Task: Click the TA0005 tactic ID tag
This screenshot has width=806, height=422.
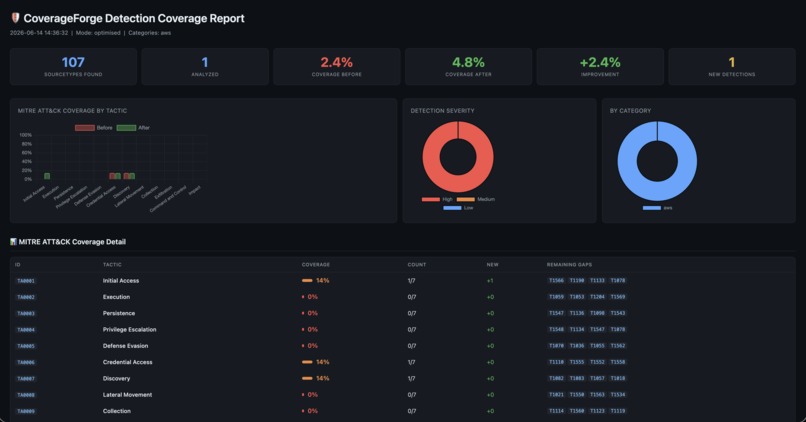Action: [26, 346]
